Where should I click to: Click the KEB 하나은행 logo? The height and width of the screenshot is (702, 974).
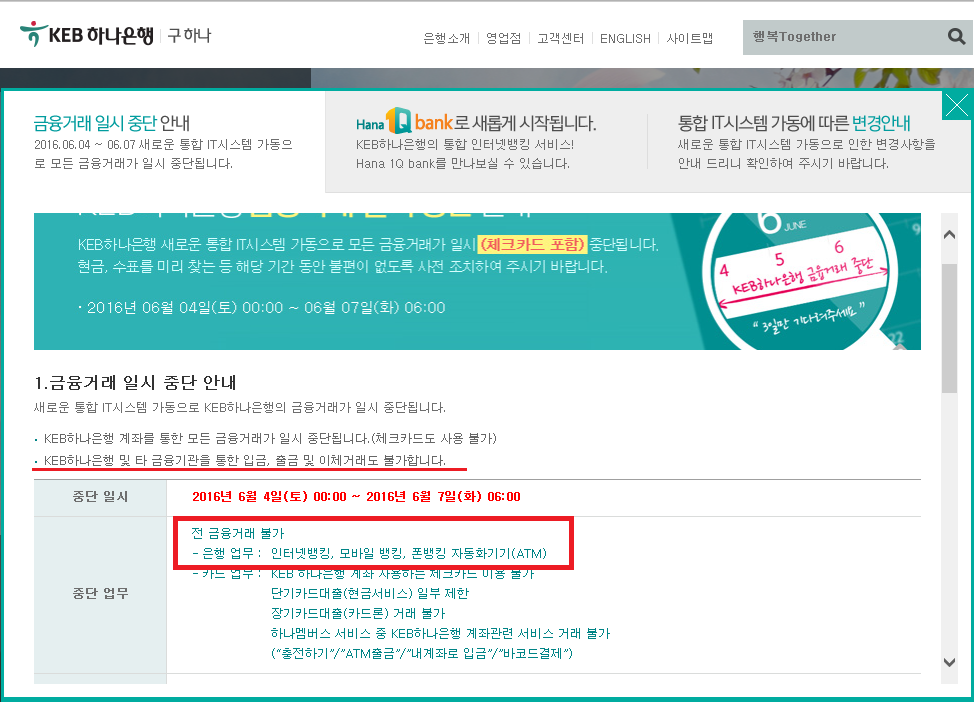87,35
